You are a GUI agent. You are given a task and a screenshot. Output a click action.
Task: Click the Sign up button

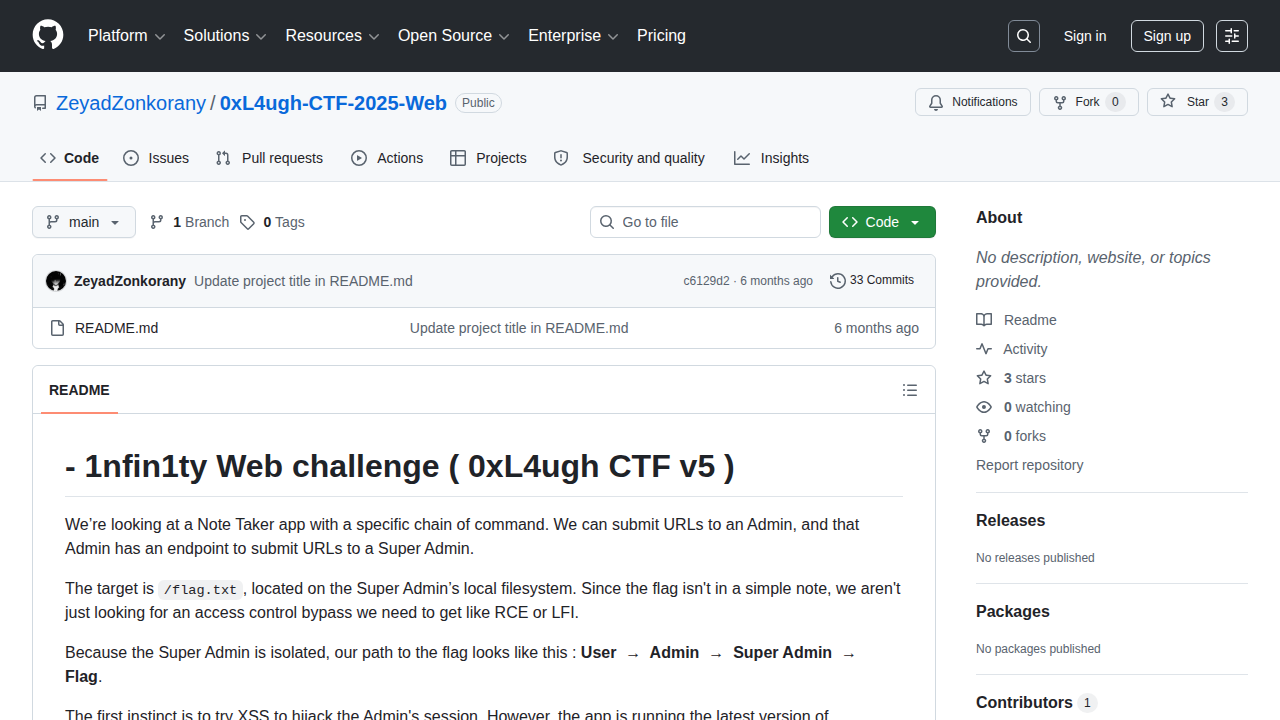pyautogui.click(x=1167, y=36)
